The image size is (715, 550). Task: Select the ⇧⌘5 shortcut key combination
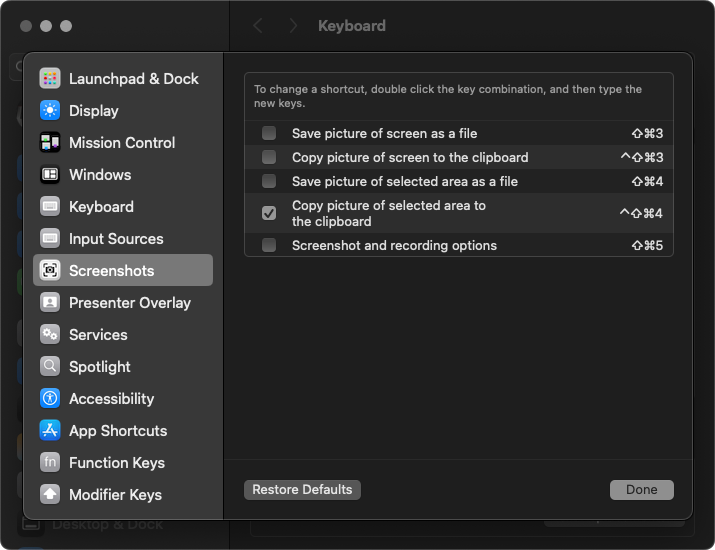click(647, 245)
